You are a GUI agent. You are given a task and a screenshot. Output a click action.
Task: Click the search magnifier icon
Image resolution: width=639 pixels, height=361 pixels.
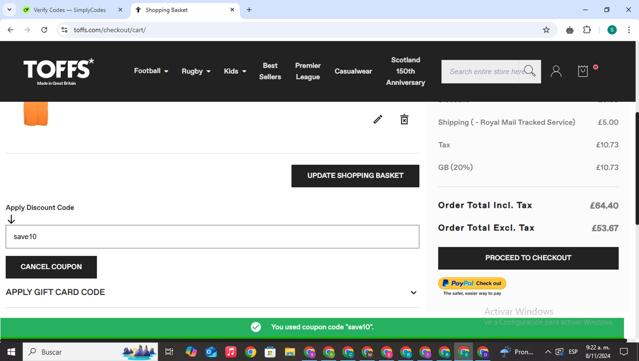[529, 71]
